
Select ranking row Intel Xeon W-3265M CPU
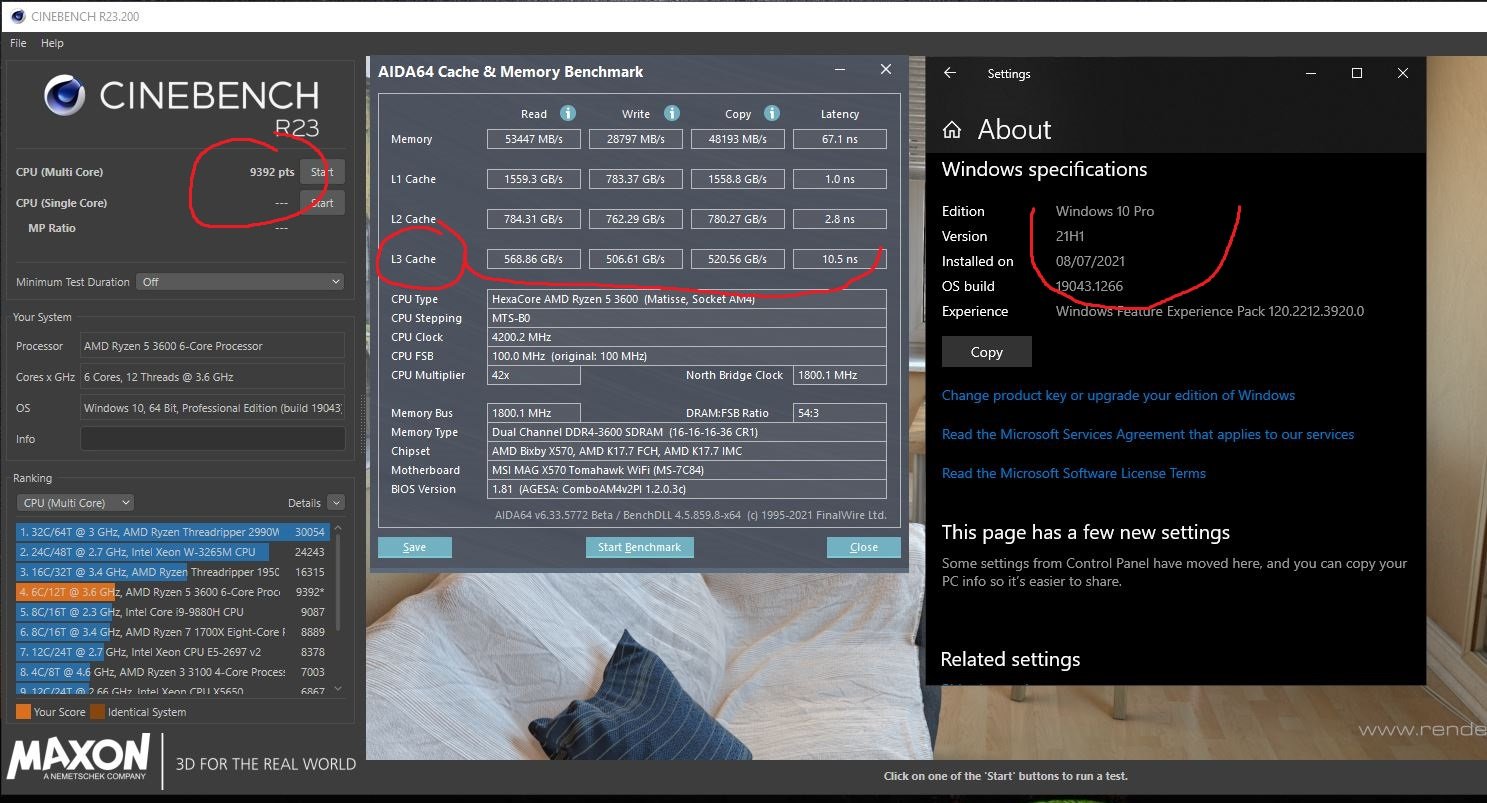click(172, 552)
